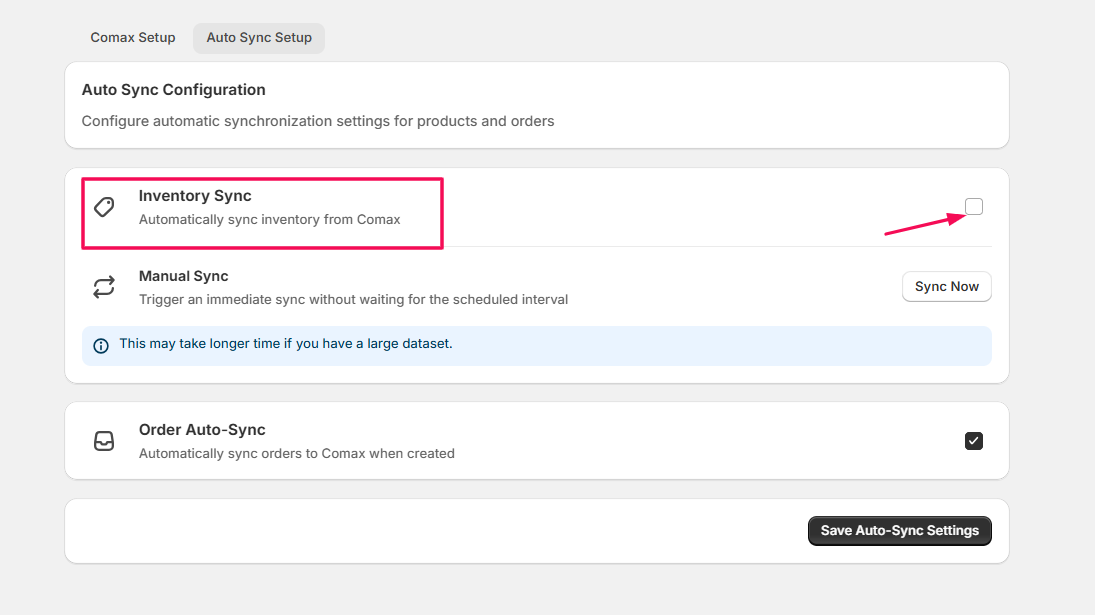Click the Order Auto-Sync title

pyautogui.click(x=202, y=430)
